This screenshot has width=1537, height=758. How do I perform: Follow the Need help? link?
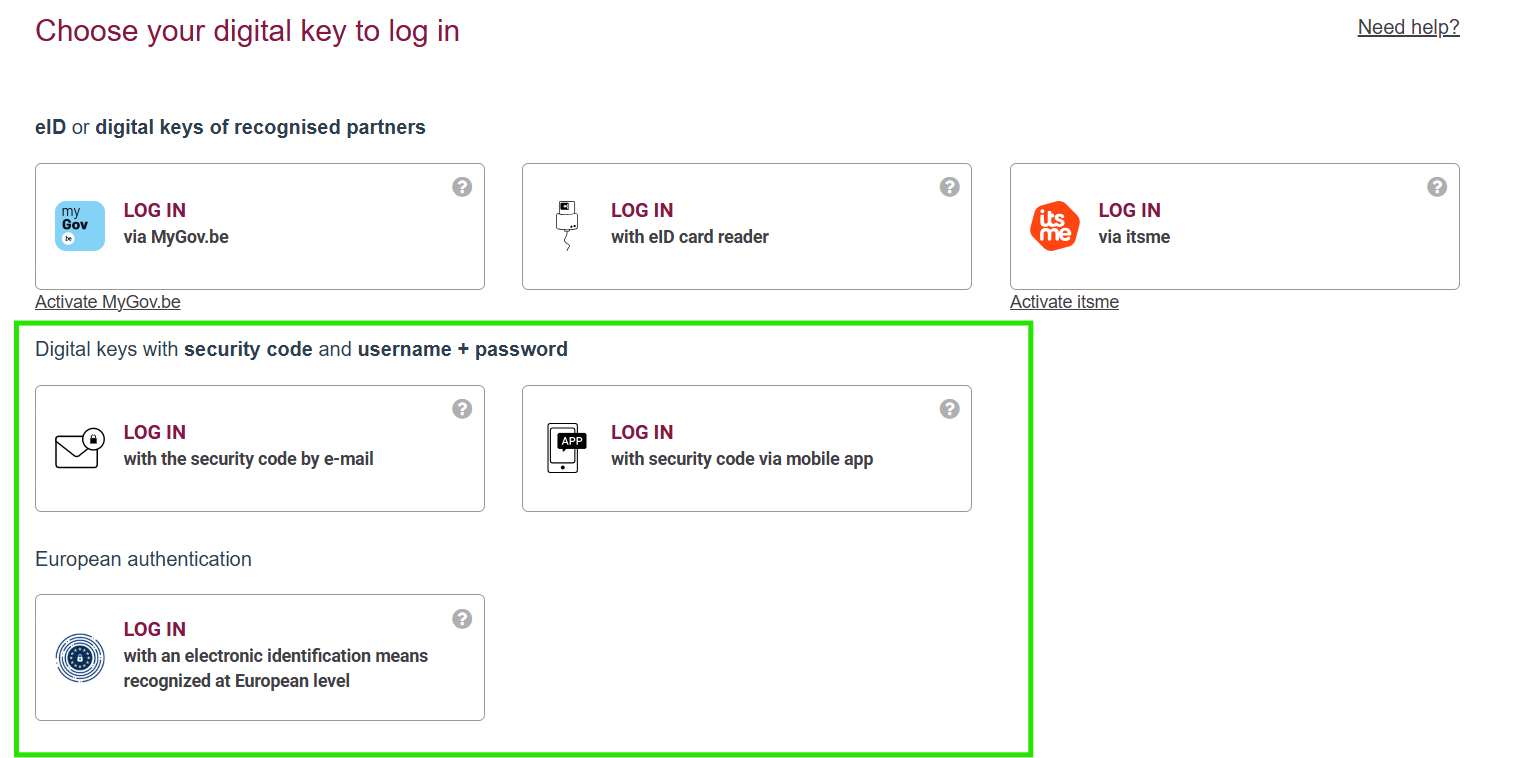[x=1408, y=28]
